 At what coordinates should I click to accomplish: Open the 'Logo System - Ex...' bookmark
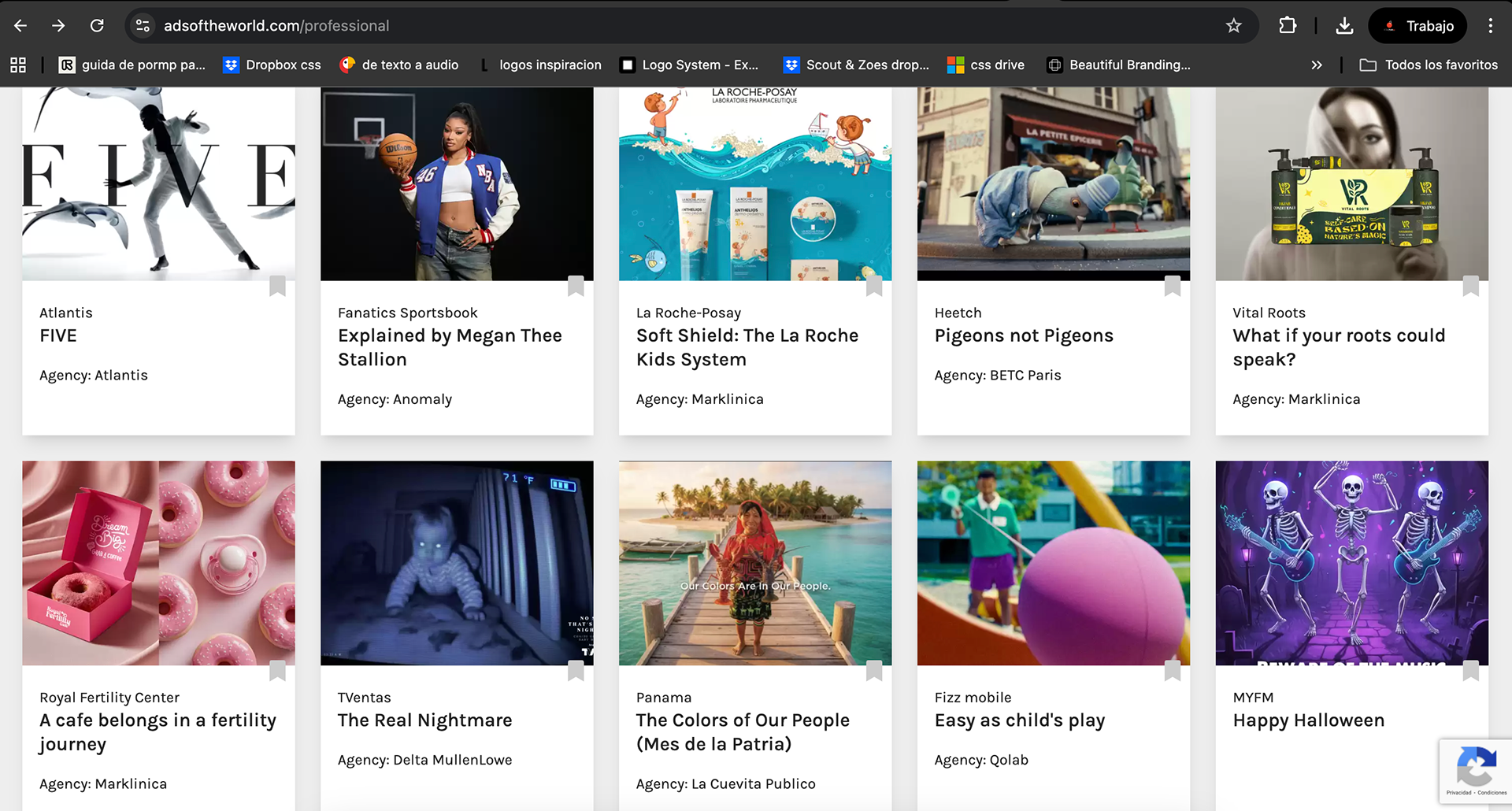[690, 65]
